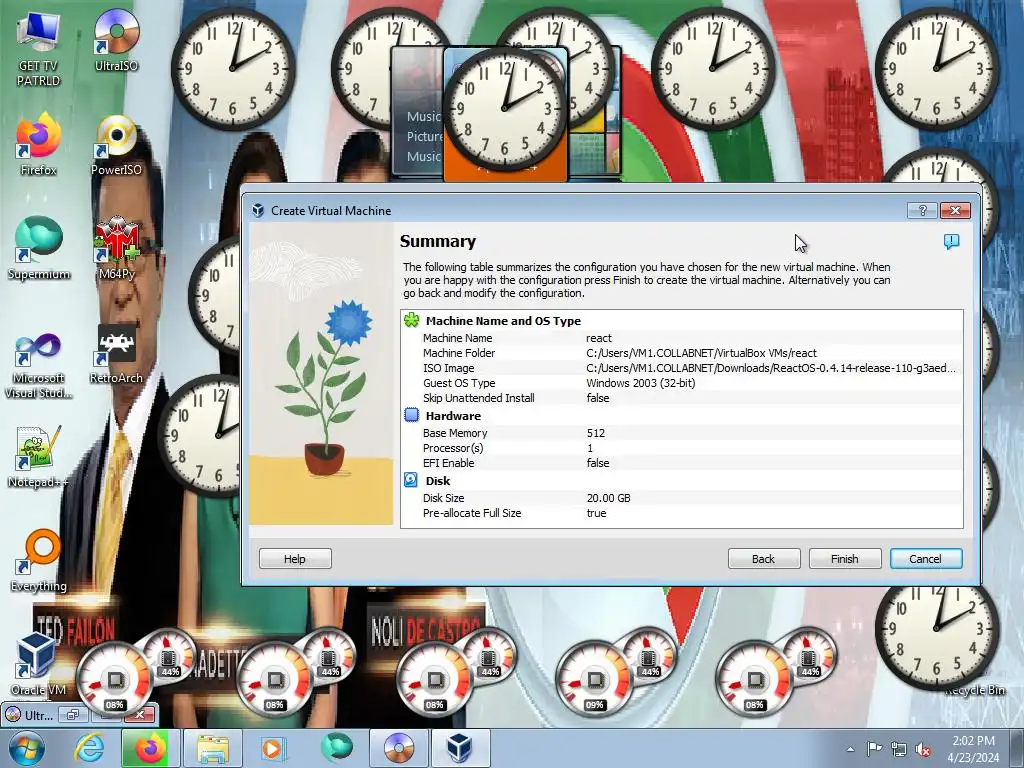Switch to UltraISO on the taskbar
This screenshot has height=768, width=1024.
[x=398, y=748]
